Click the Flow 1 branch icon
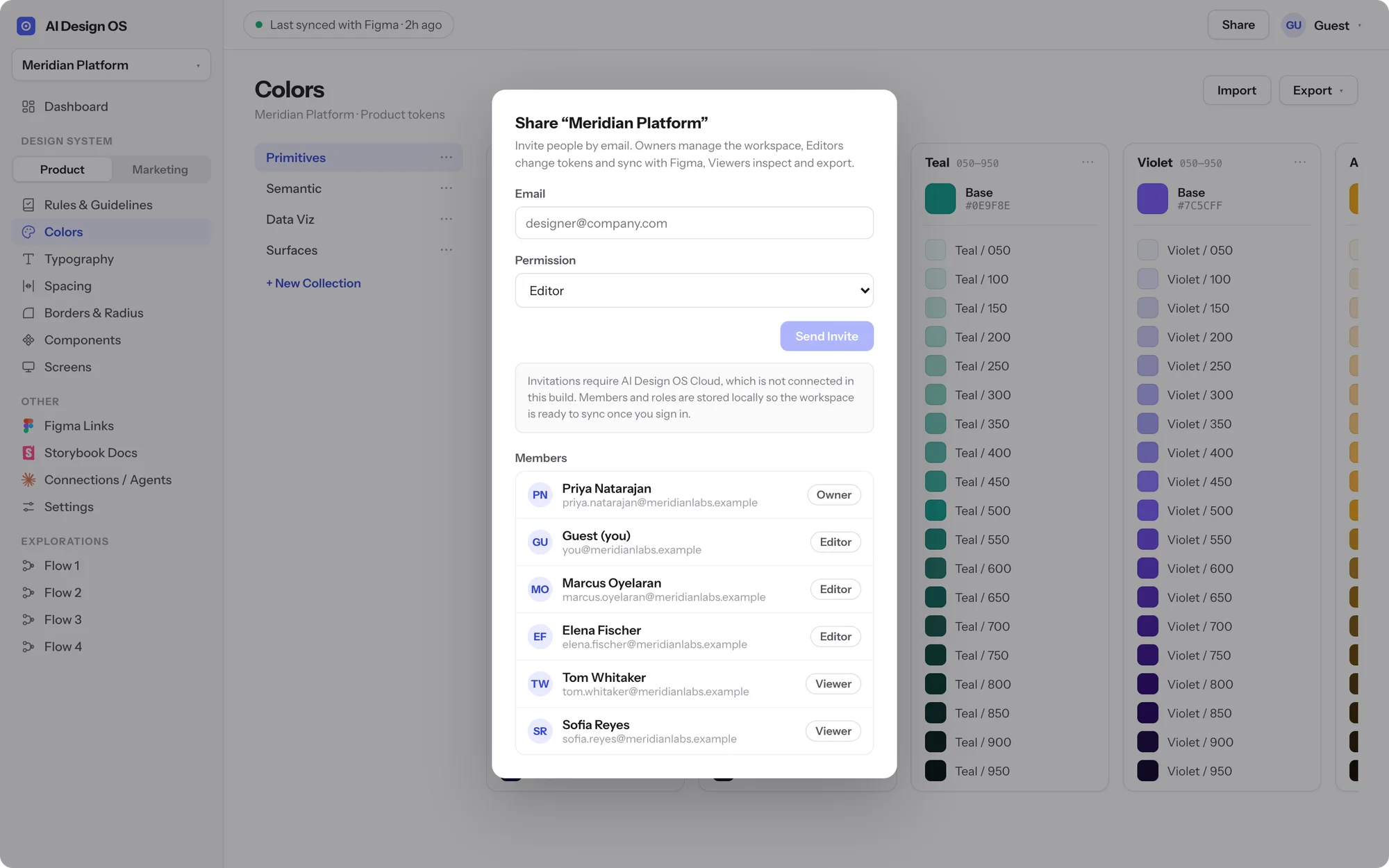The image size is (1389, 868). 28,566
